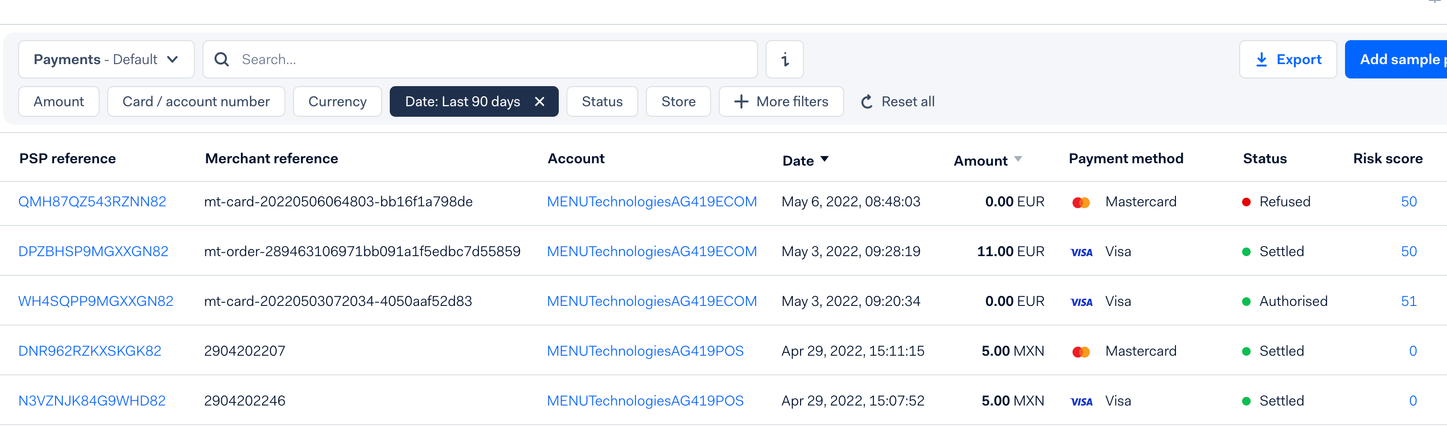
Task: Click the red Refused status dot
Action: (1247, 202)
